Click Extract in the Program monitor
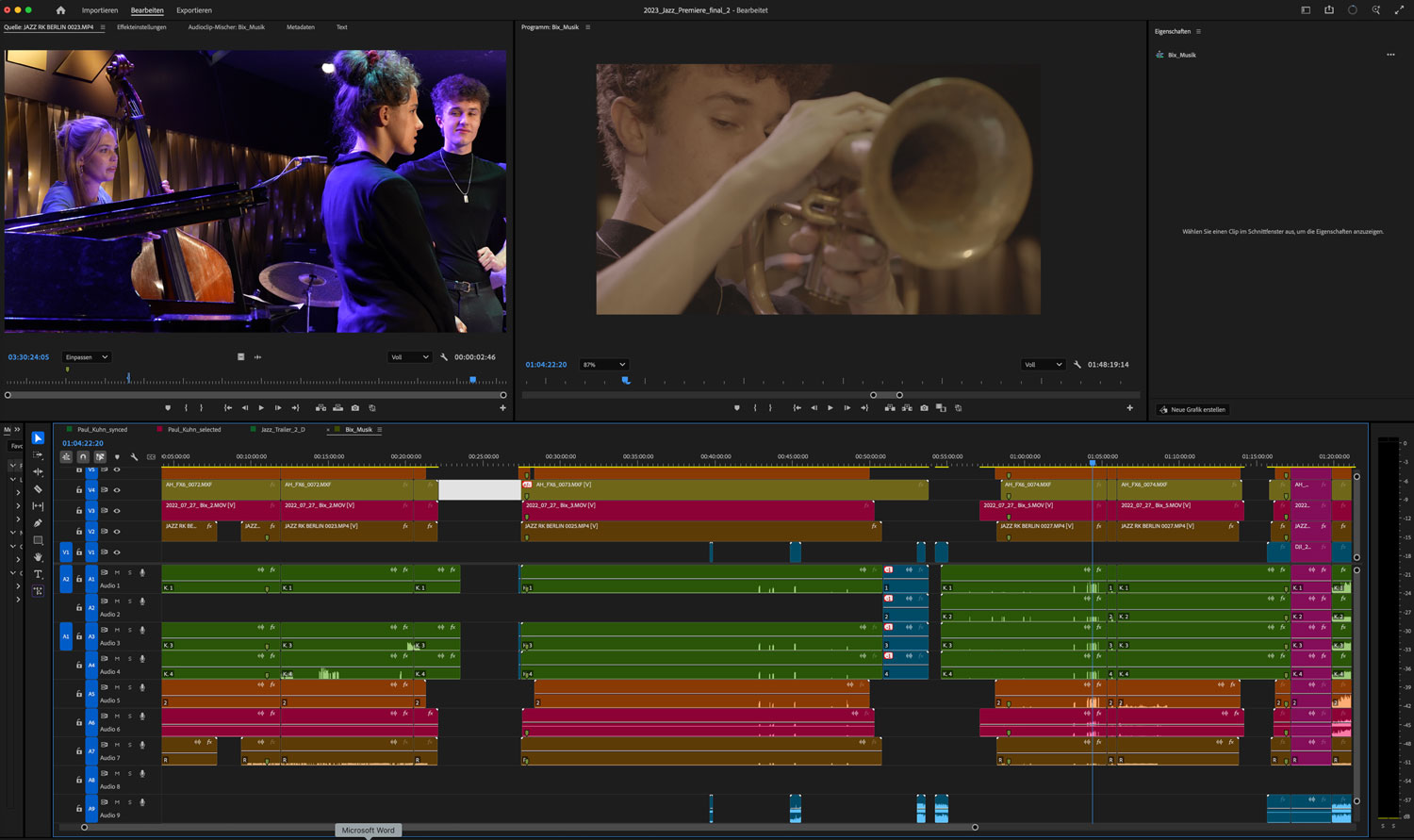Viewport: 1414px width, 840px height. [907, 408]
